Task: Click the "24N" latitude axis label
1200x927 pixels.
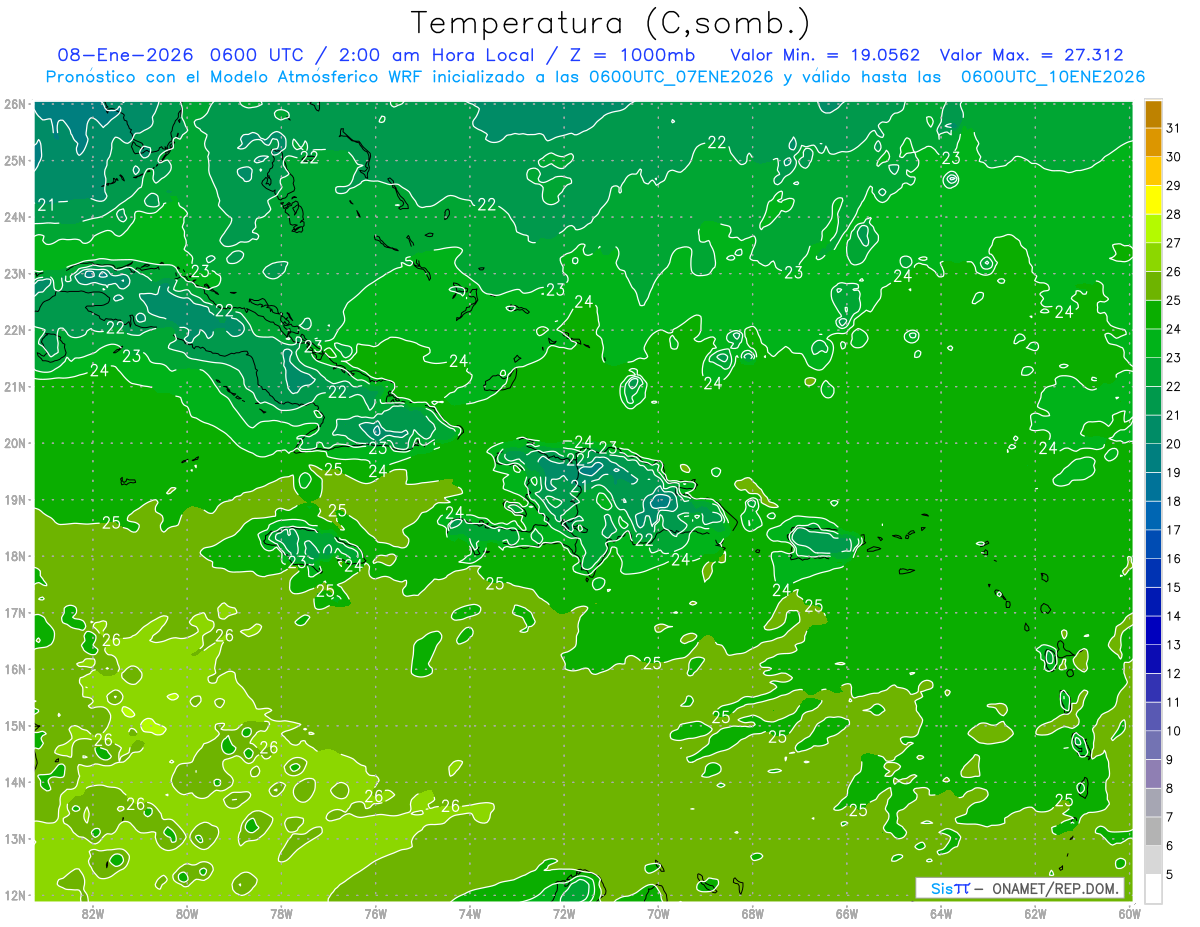Action: (x=14, y=217)
